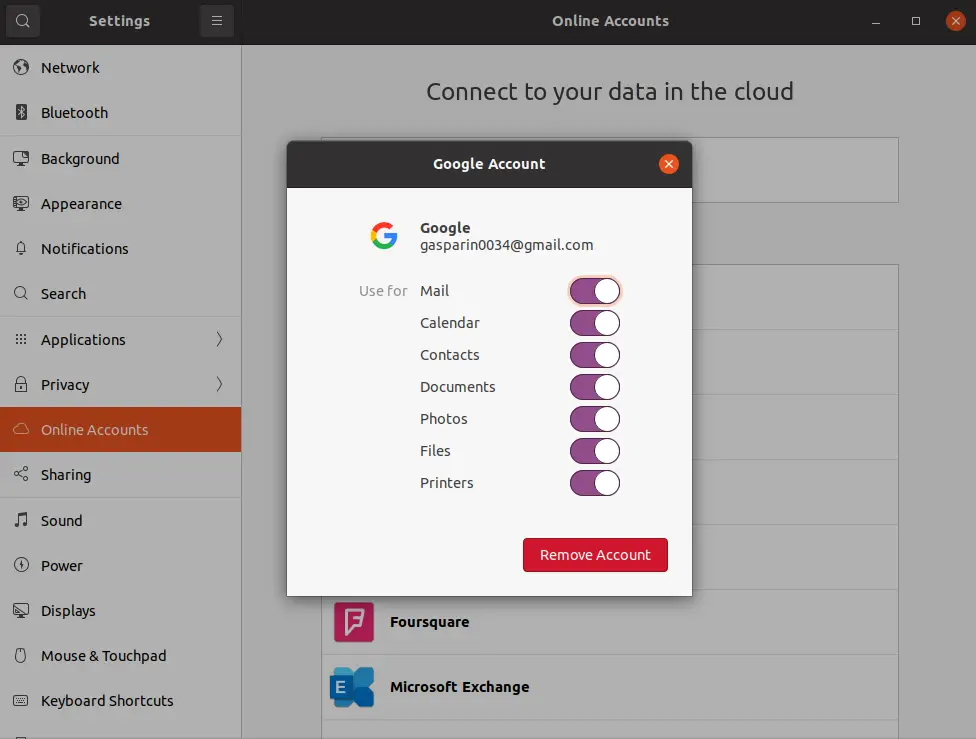
Task: Click the Mail label text
Action: click(434, 291)
